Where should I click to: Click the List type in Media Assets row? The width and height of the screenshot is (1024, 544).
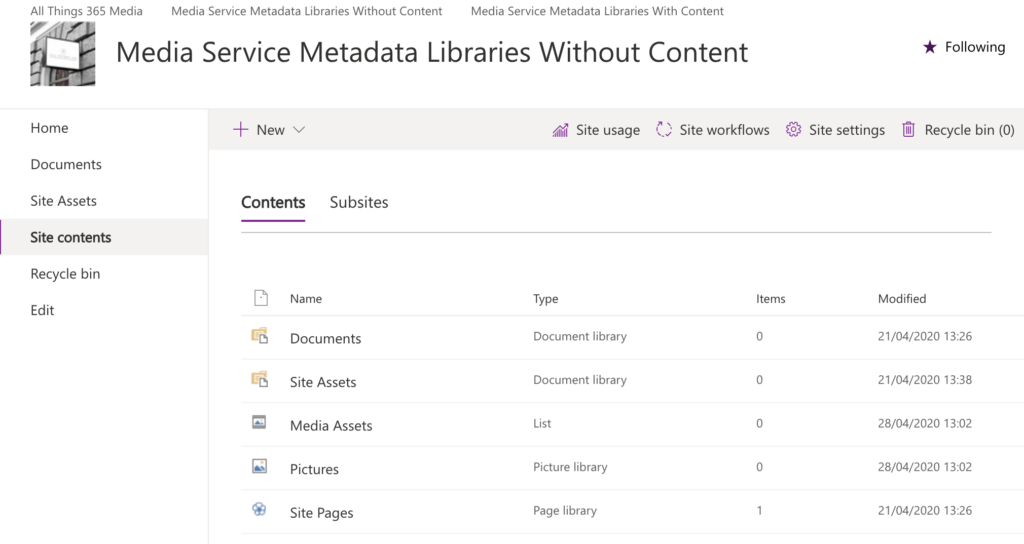tap(542, 423)
